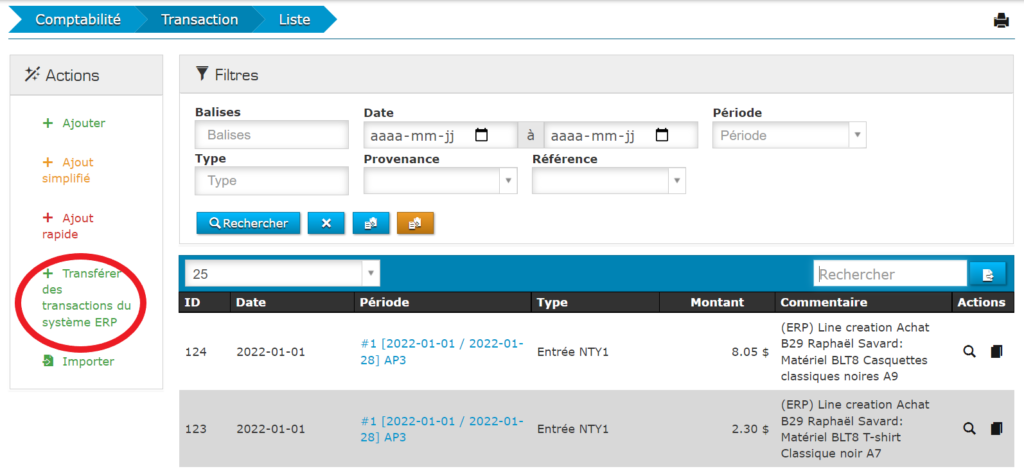Viewport: 1024px width, 469px height.
Task: Open the calendar picker of the start date
Action: pyautogui.click(x=481, y=135)
